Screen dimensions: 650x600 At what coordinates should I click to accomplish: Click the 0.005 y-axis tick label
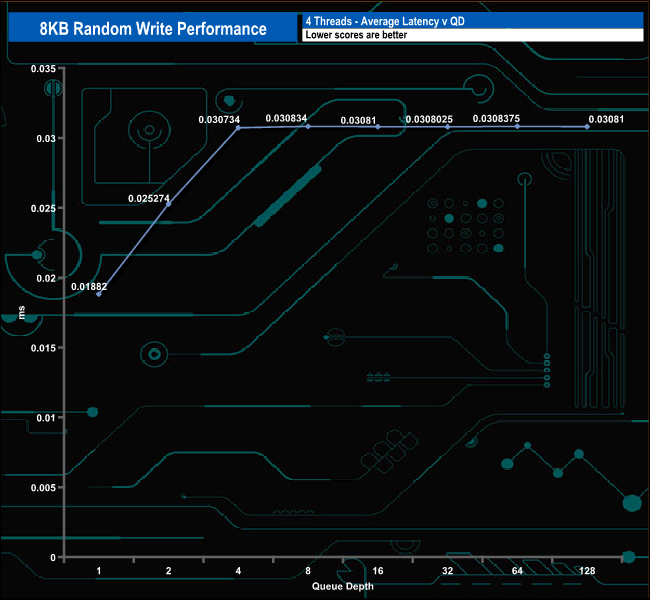tap(43, 487)
